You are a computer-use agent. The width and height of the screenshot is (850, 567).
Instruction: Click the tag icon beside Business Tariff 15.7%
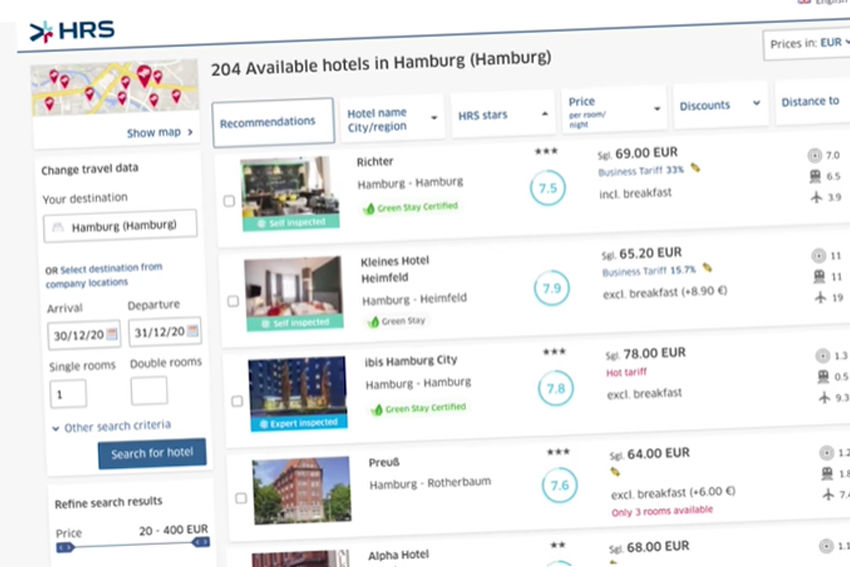pos(707,267)
